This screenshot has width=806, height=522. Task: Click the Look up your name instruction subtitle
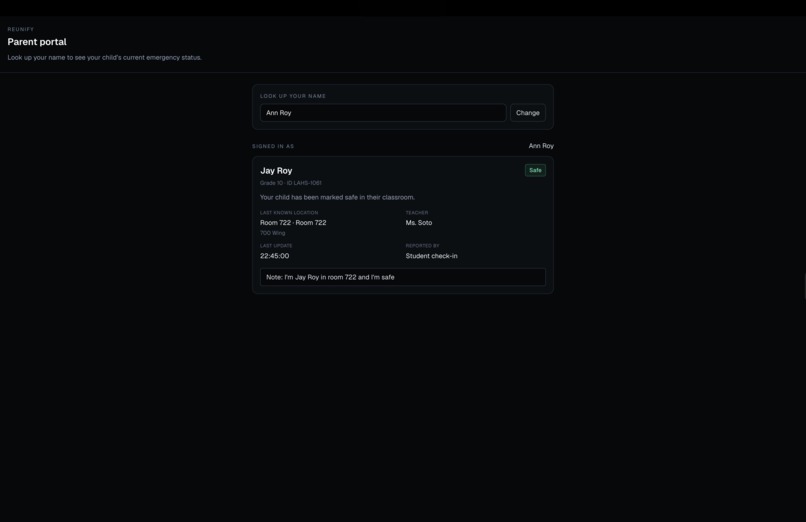click(x=104, y=58)
